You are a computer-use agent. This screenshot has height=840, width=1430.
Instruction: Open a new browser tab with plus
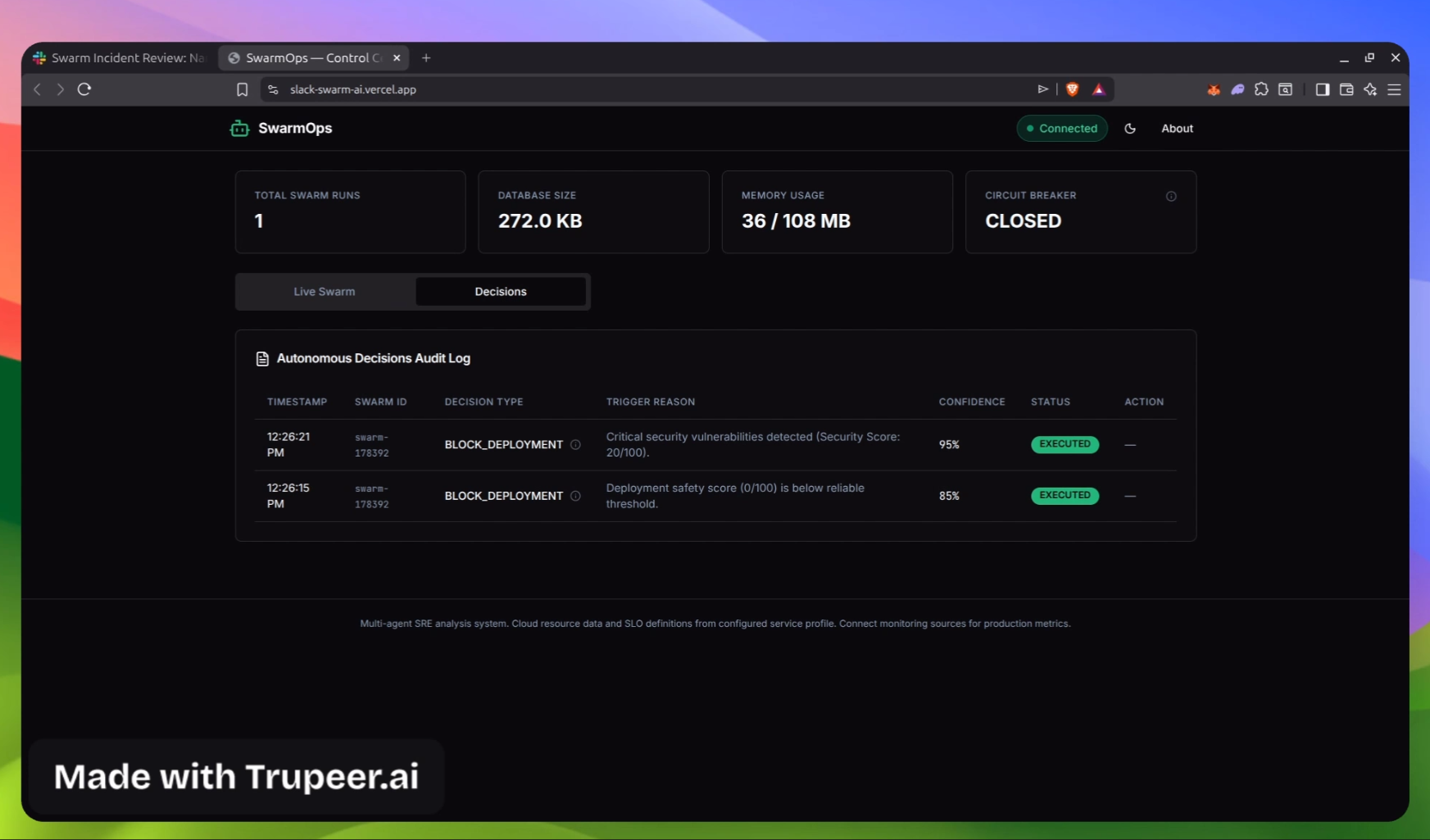click(x=426, y=58)
